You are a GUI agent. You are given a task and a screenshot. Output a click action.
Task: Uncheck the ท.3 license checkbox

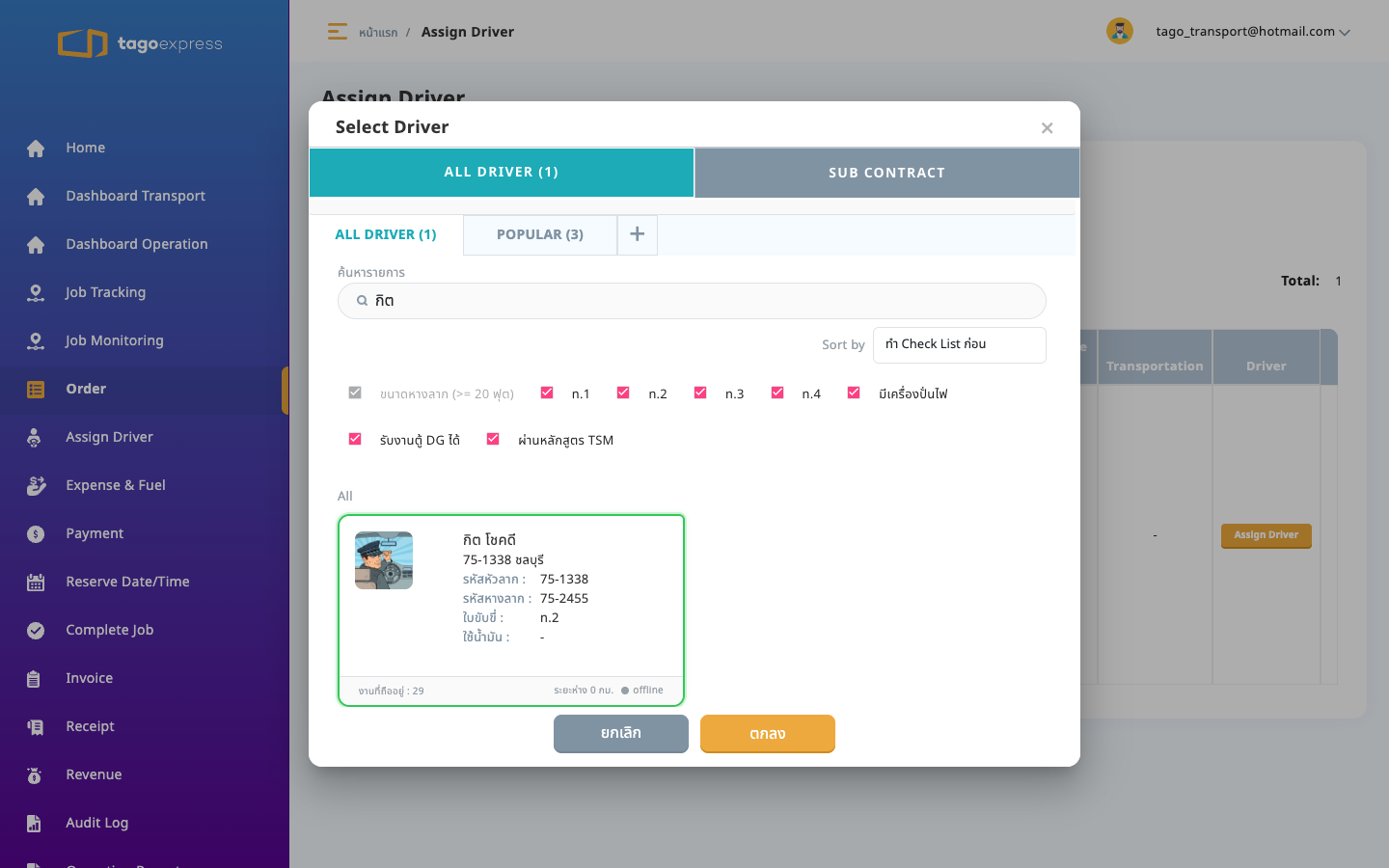click(700, 393)
